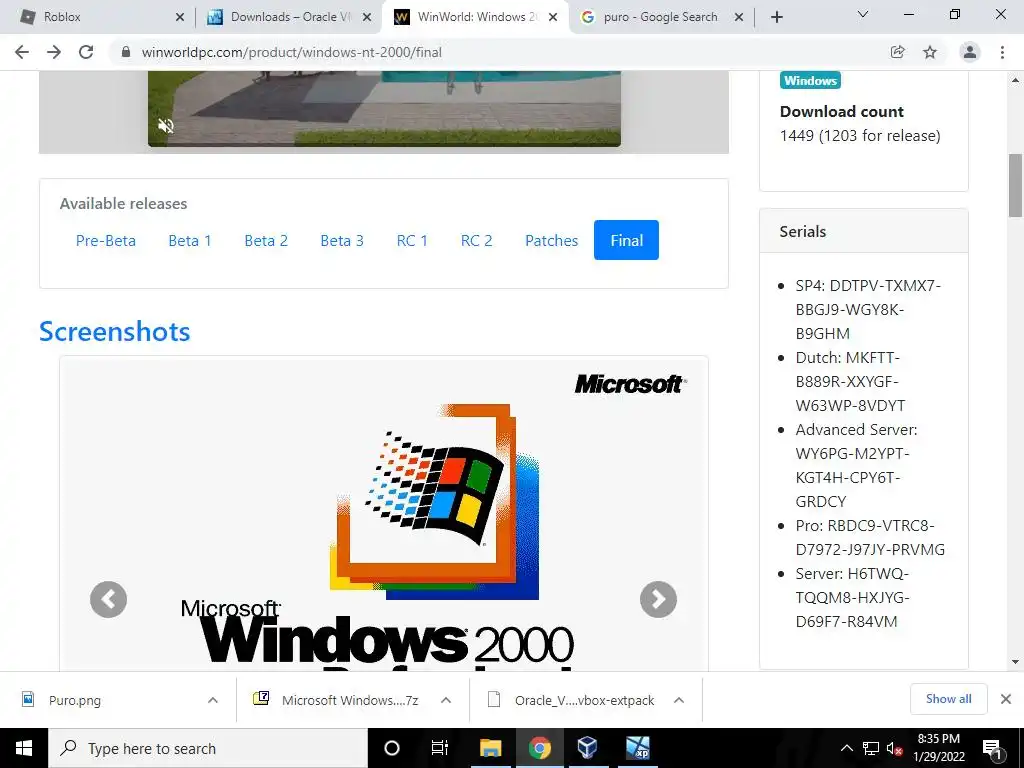Select the Final release button
Viewport: 1024px width, 768px height.
(626, 240)
